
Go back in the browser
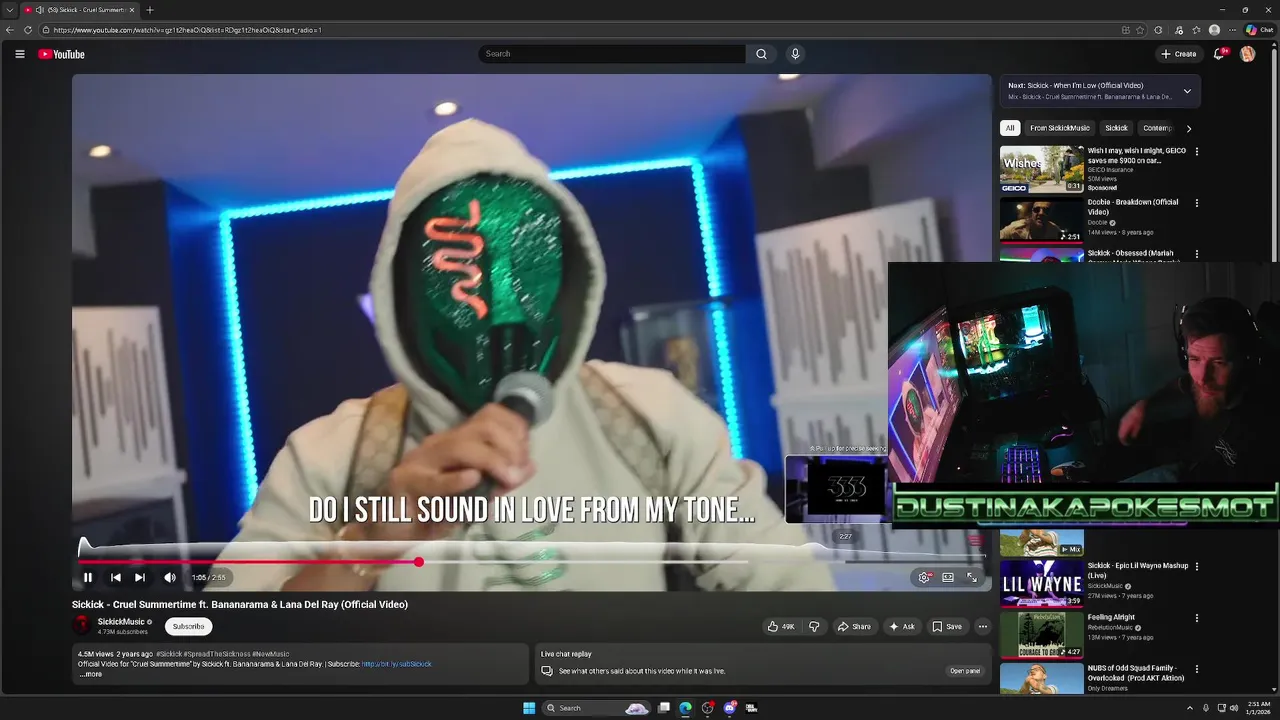[10, 30]
